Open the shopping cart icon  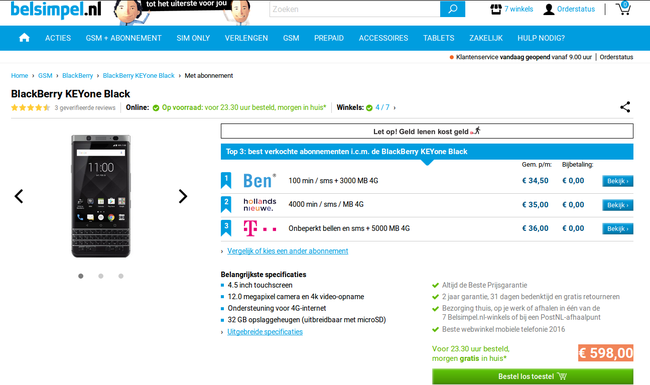(623, 8)
